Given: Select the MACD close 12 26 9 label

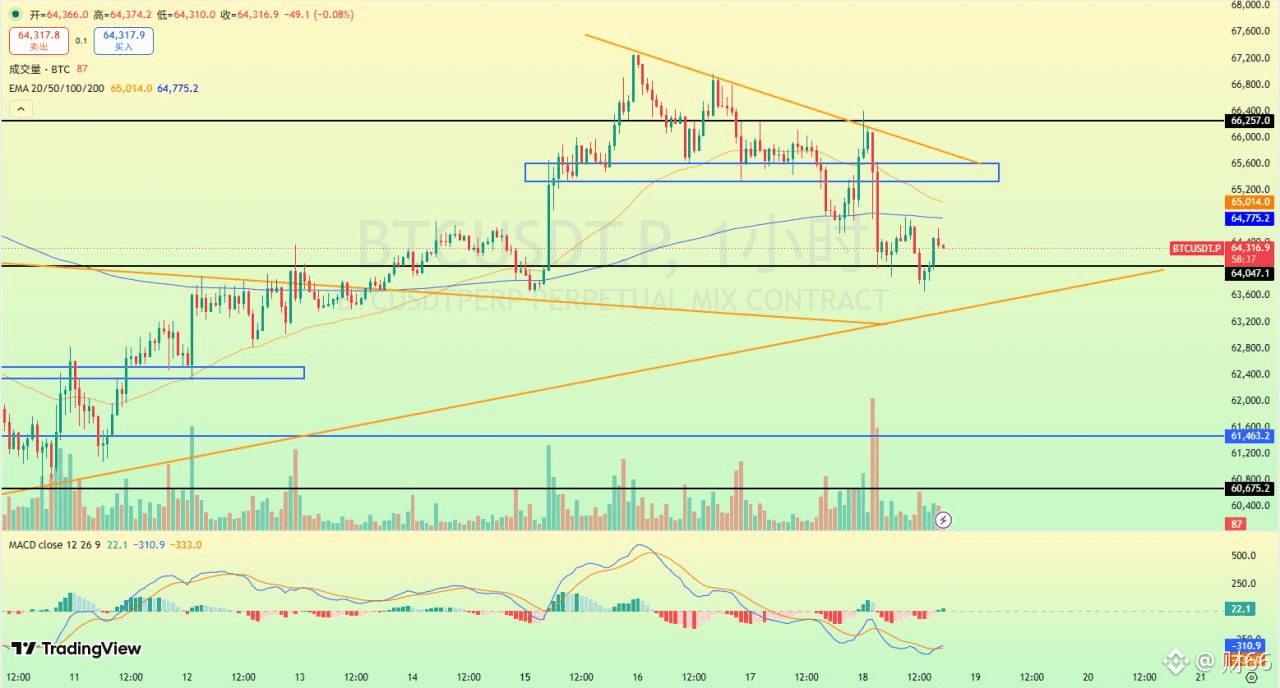Looking at the screenshot, I should coord(54,544).
